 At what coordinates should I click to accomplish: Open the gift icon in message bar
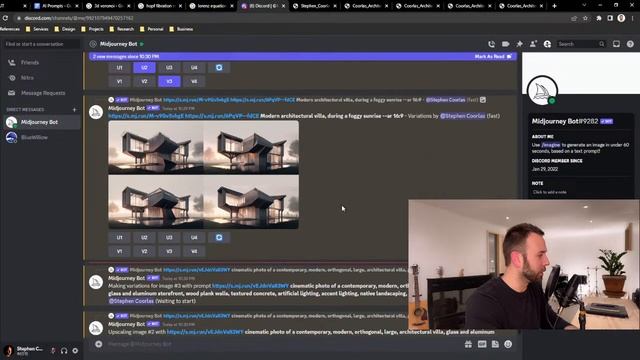click(x=468, y=344)
